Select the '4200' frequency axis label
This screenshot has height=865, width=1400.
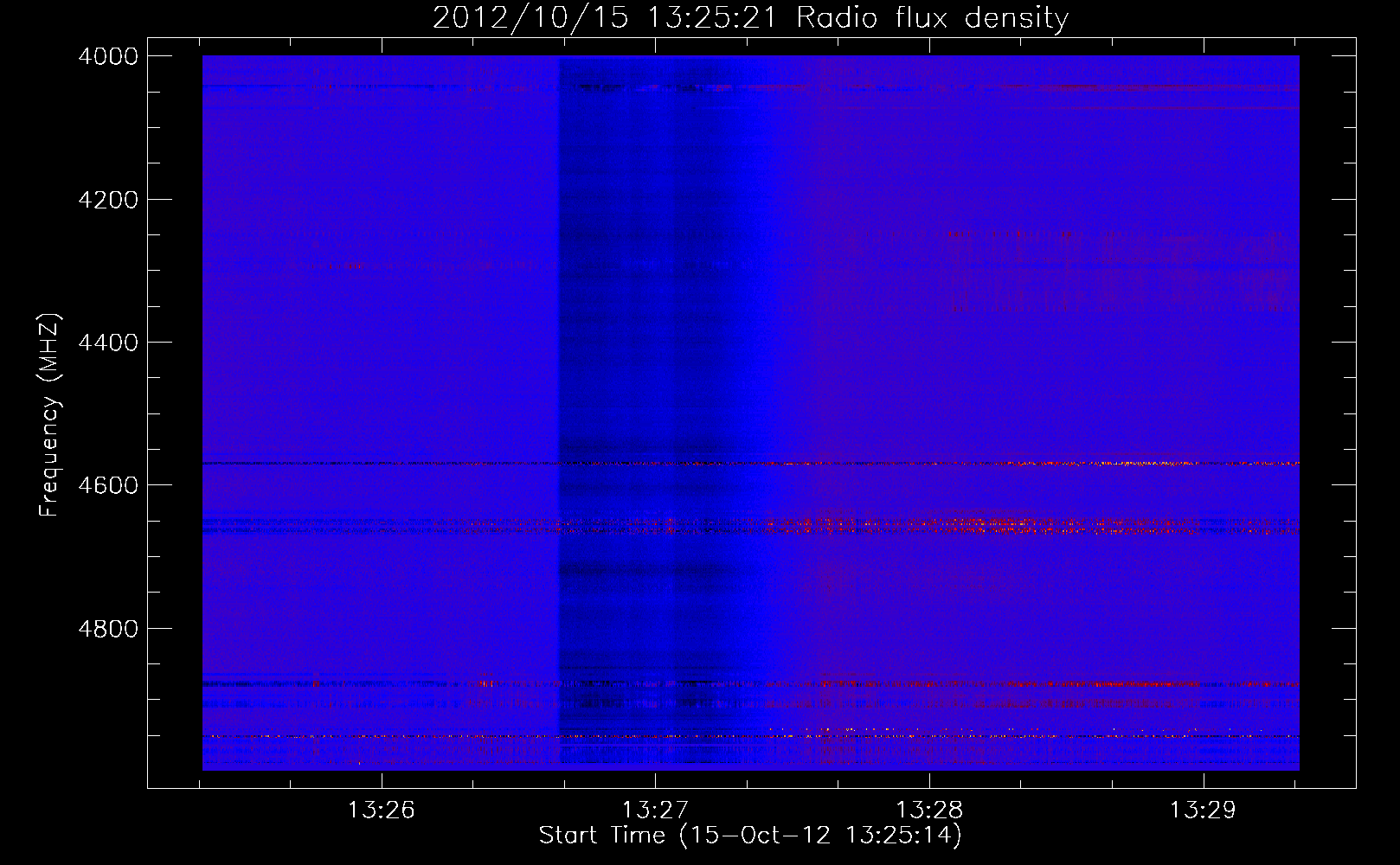tap(108, 200)
